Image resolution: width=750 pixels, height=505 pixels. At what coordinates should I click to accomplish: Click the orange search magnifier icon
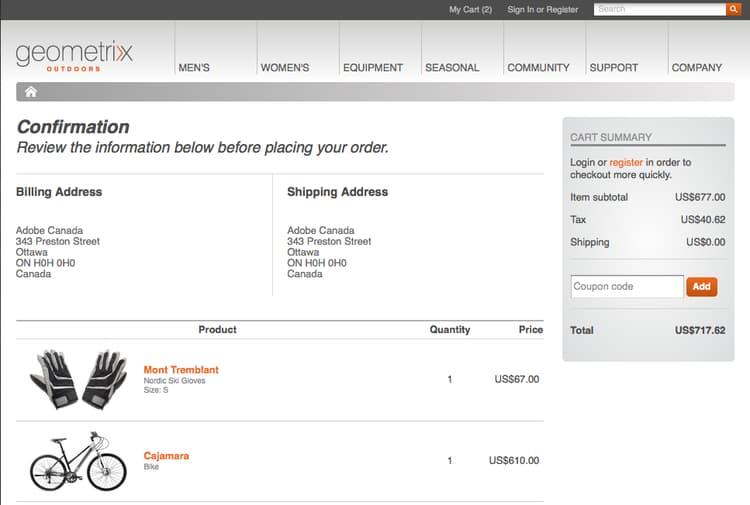[x=733, y=9]
